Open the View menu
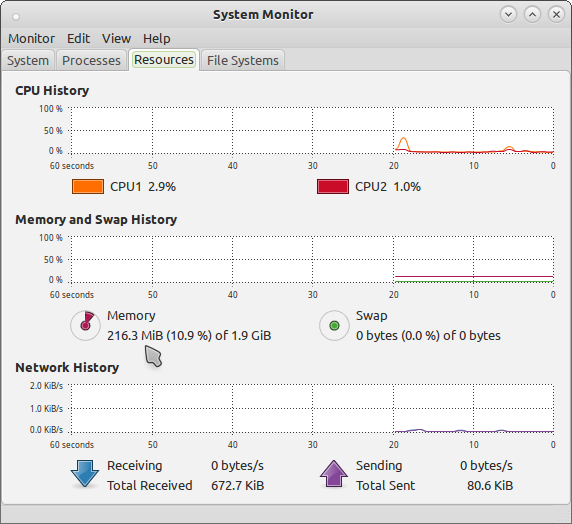572x524 pixels. tap(116, 38)
